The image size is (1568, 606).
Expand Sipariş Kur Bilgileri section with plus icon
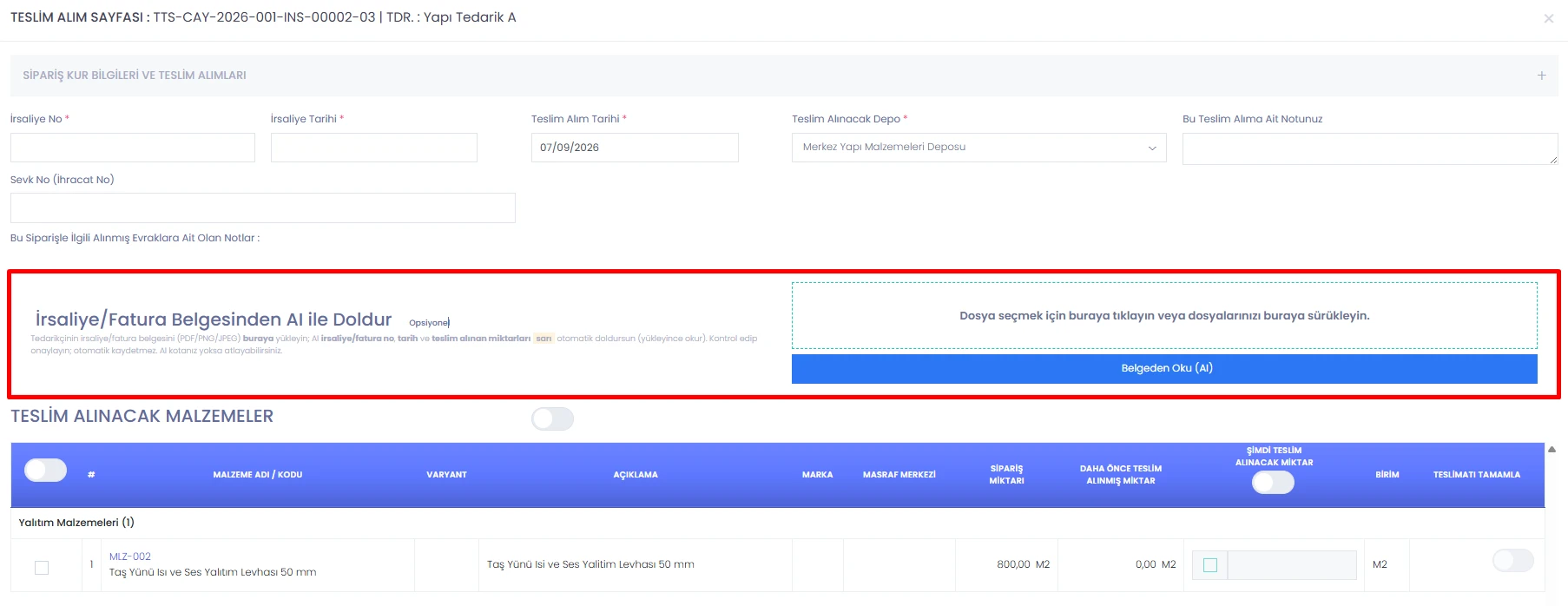tap(1541, 76)
